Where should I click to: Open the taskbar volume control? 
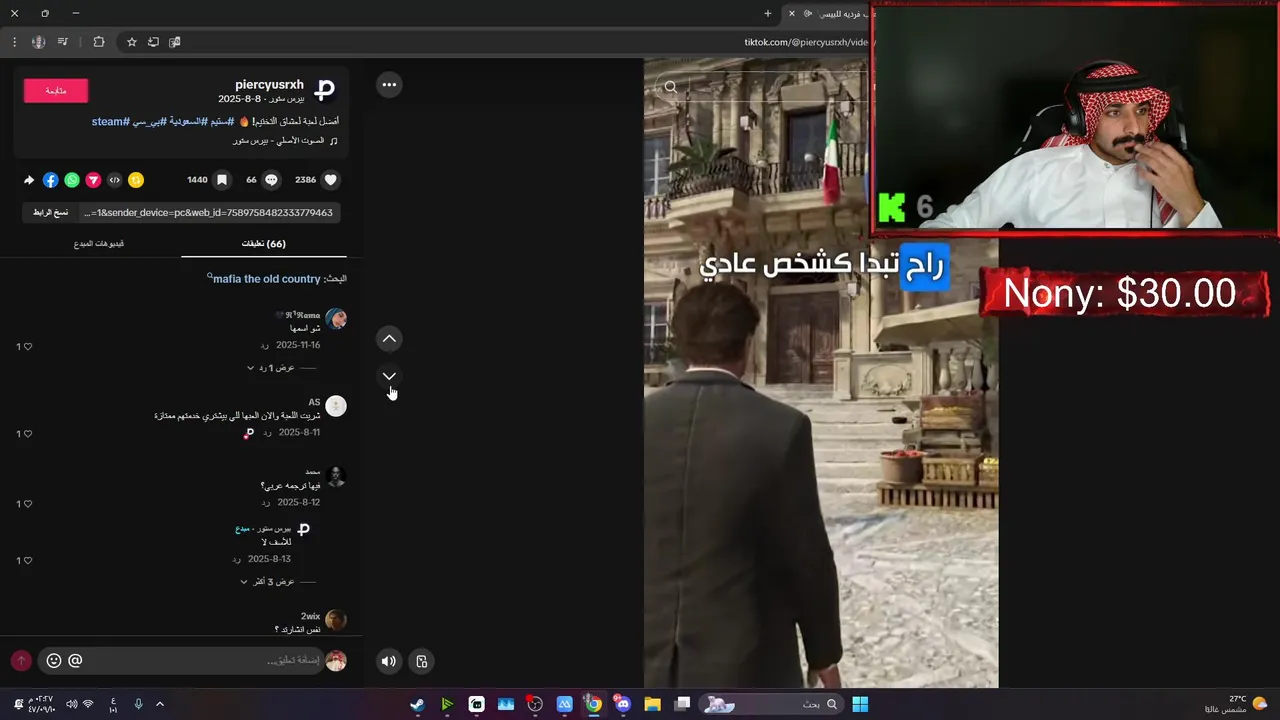(x=71, y=704)
